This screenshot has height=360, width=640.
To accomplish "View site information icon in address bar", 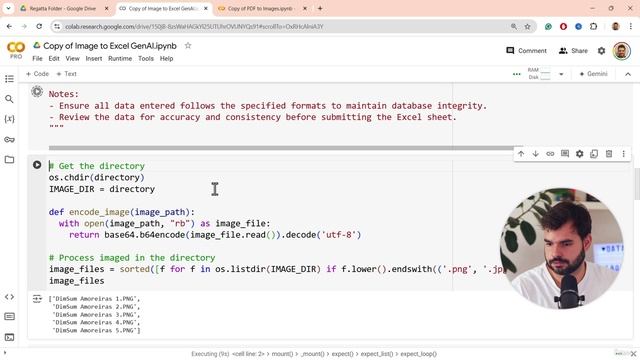I will click(57, 27).
